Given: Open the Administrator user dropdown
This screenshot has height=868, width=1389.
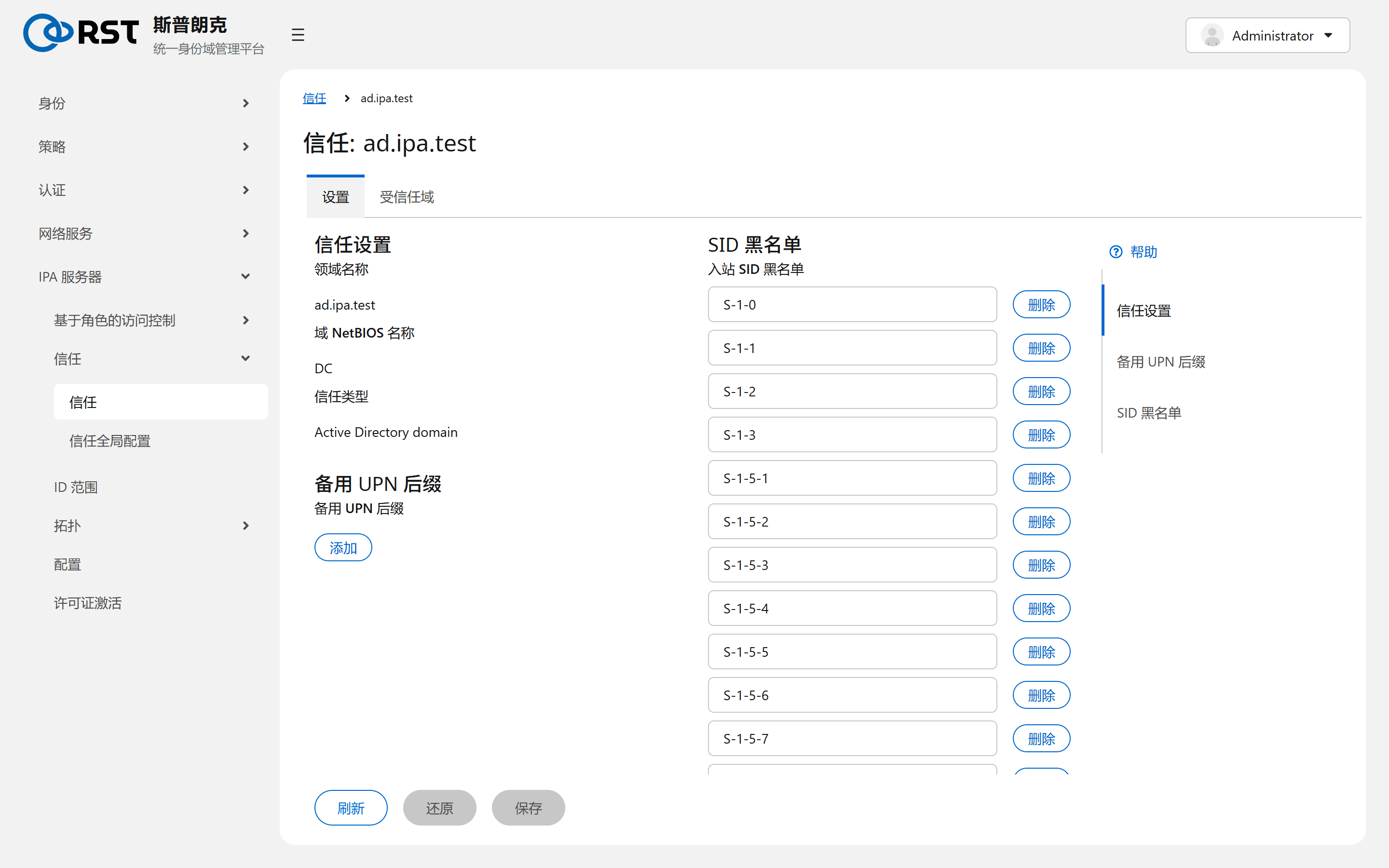Looking at the screenshot, I should point(1267,36).
